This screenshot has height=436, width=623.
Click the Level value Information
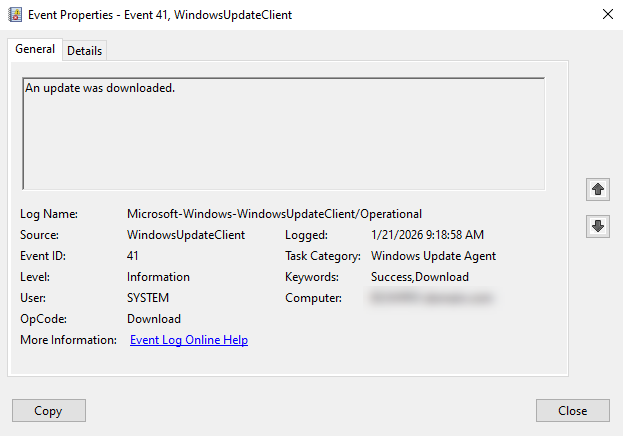click(x=158, y=277)
